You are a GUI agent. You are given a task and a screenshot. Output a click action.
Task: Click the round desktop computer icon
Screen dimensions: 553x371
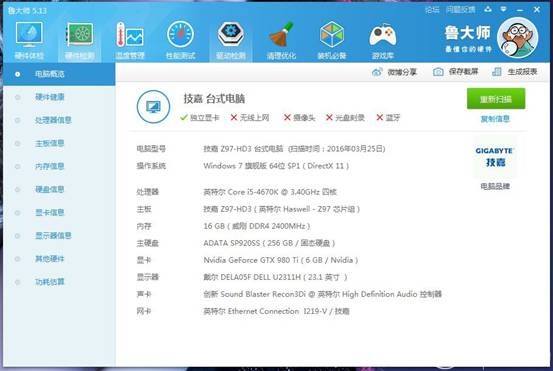[x=153, y=107]
